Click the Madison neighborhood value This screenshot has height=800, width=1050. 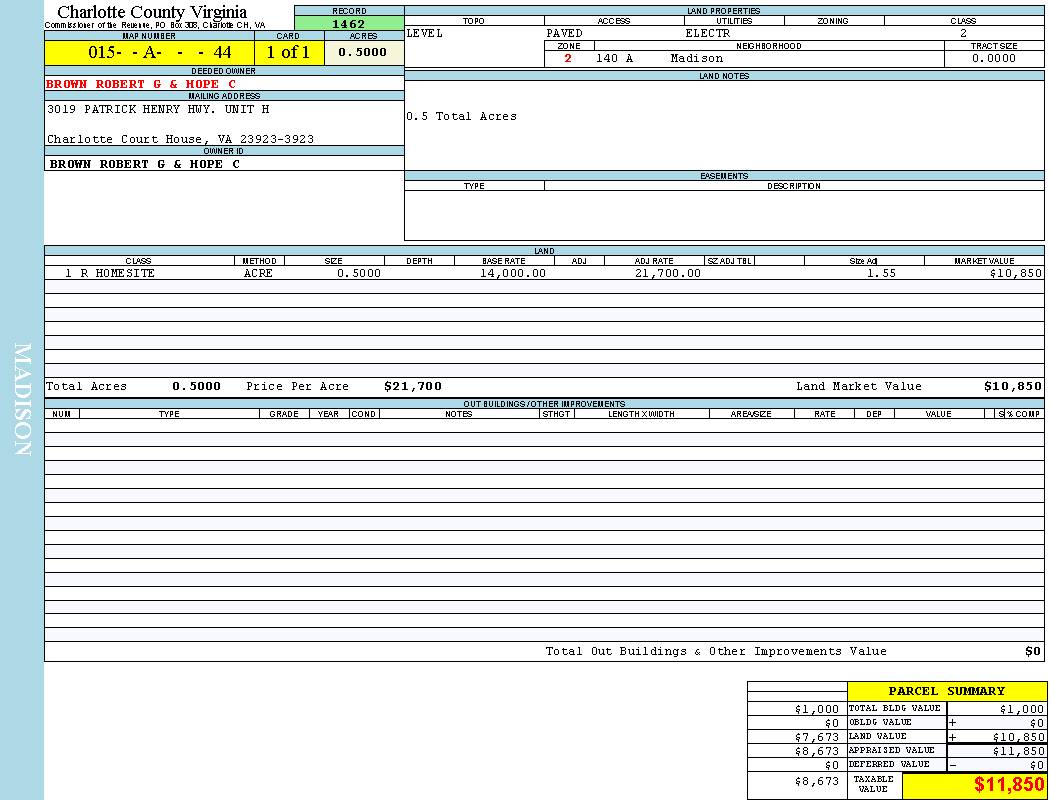click(x=696, y=58)
